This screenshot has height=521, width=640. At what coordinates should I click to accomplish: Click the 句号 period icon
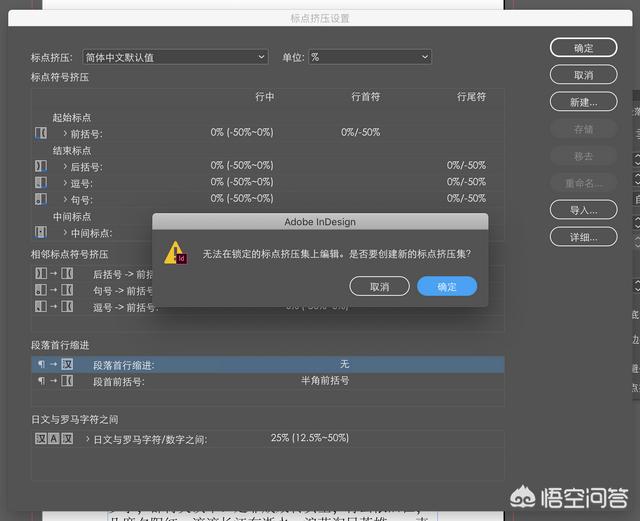coord(41,199)
